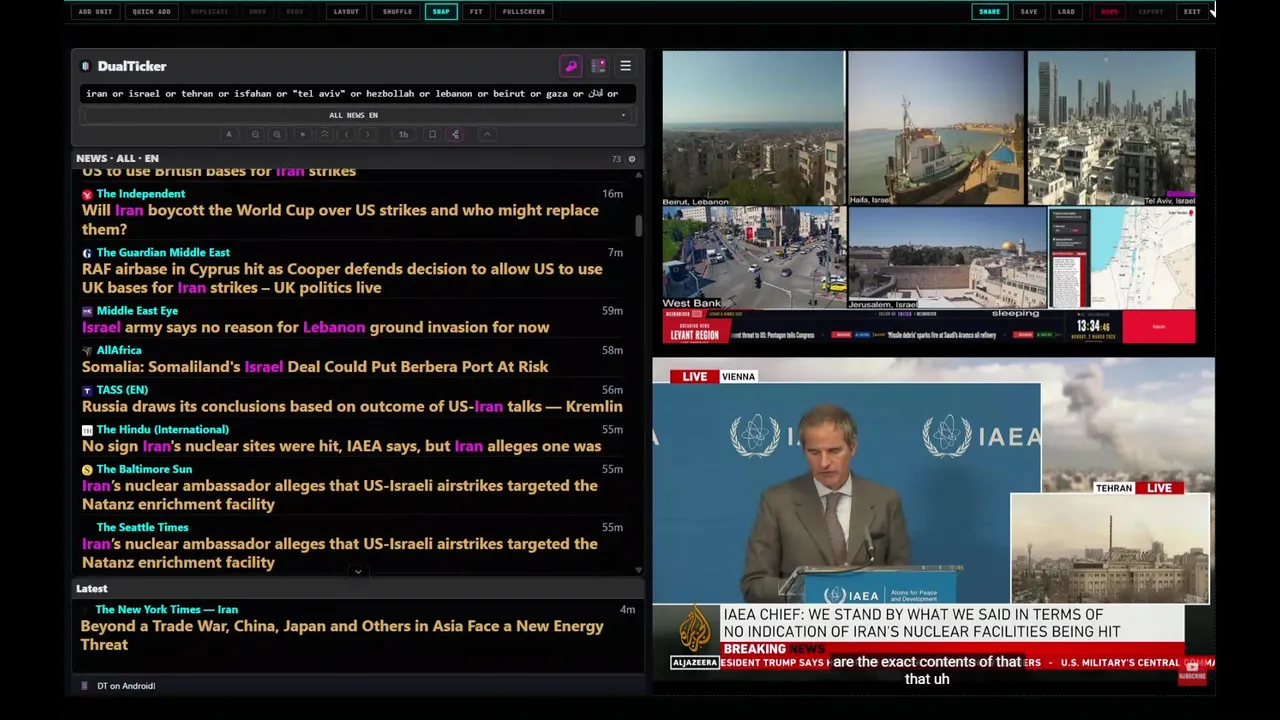Screen dimensions: 1280x720
Task: Open The Hindu headline about IAEA nuclear sites
Action: tap(341, 446)
